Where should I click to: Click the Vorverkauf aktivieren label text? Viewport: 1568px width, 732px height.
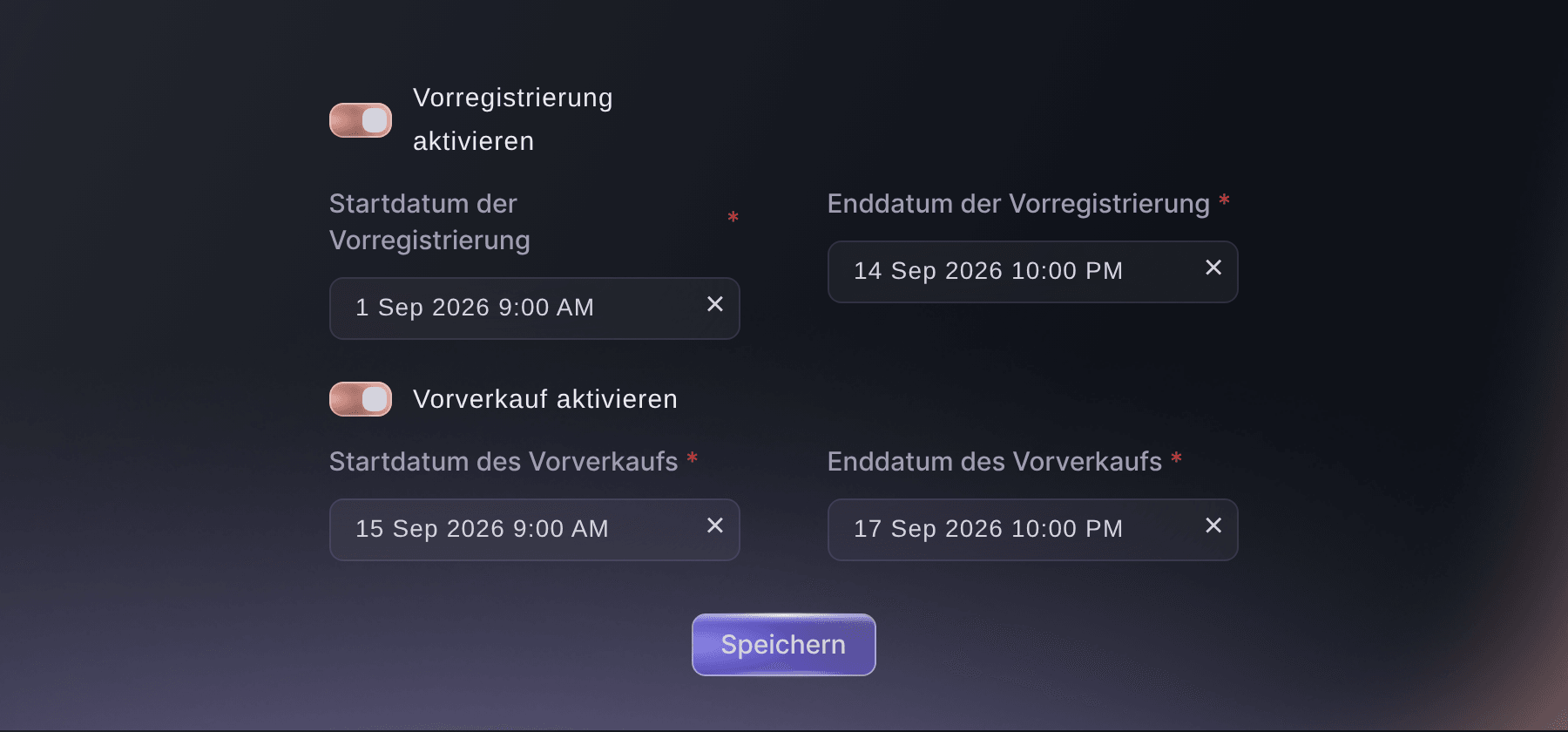pos(545,399)
